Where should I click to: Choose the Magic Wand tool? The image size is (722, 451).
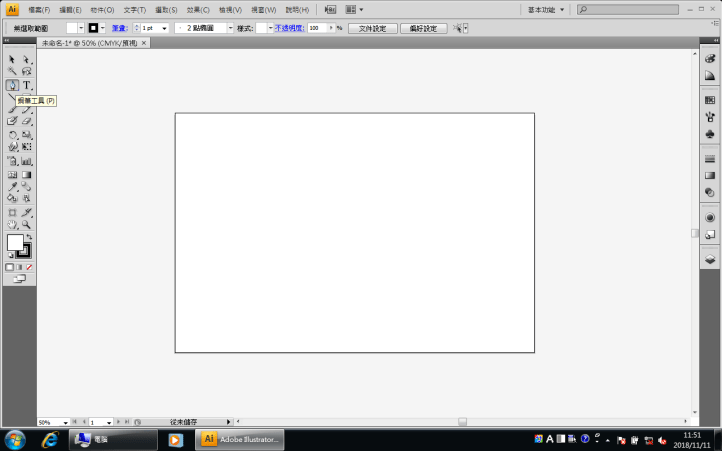12,72
